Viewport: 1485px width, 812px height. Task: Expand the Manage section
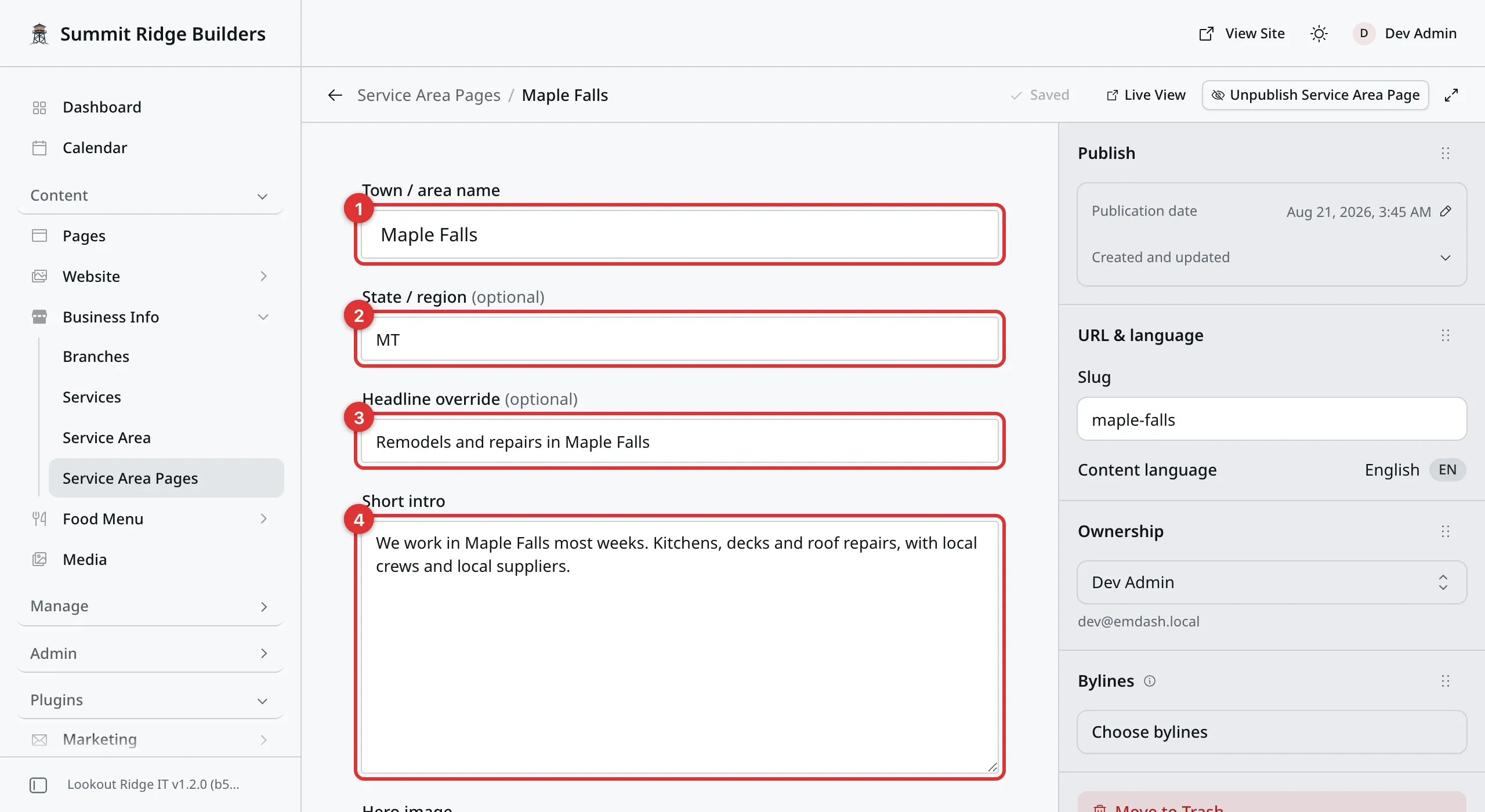pyautogui.click(x=151, y=607)
